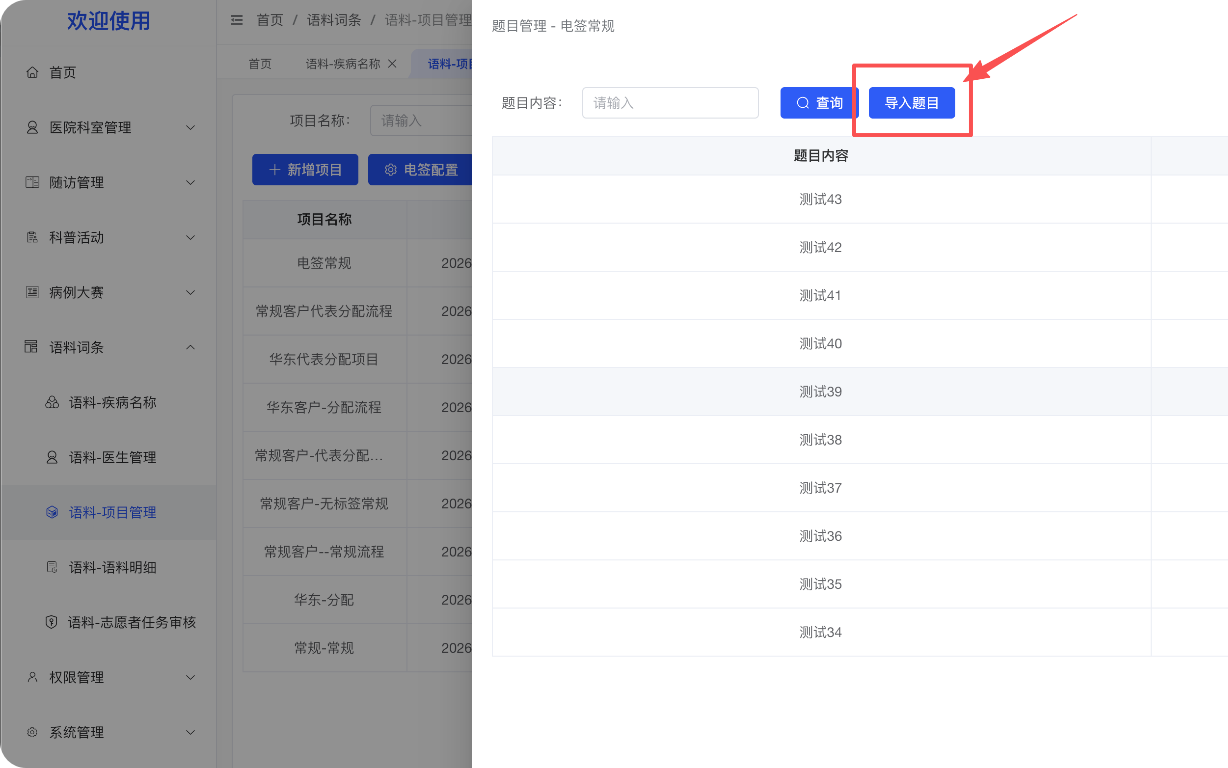The height and width of the screenshot is (768, 1228).
Task: Select the 测试35 row
Action: [x=860, y=584]
